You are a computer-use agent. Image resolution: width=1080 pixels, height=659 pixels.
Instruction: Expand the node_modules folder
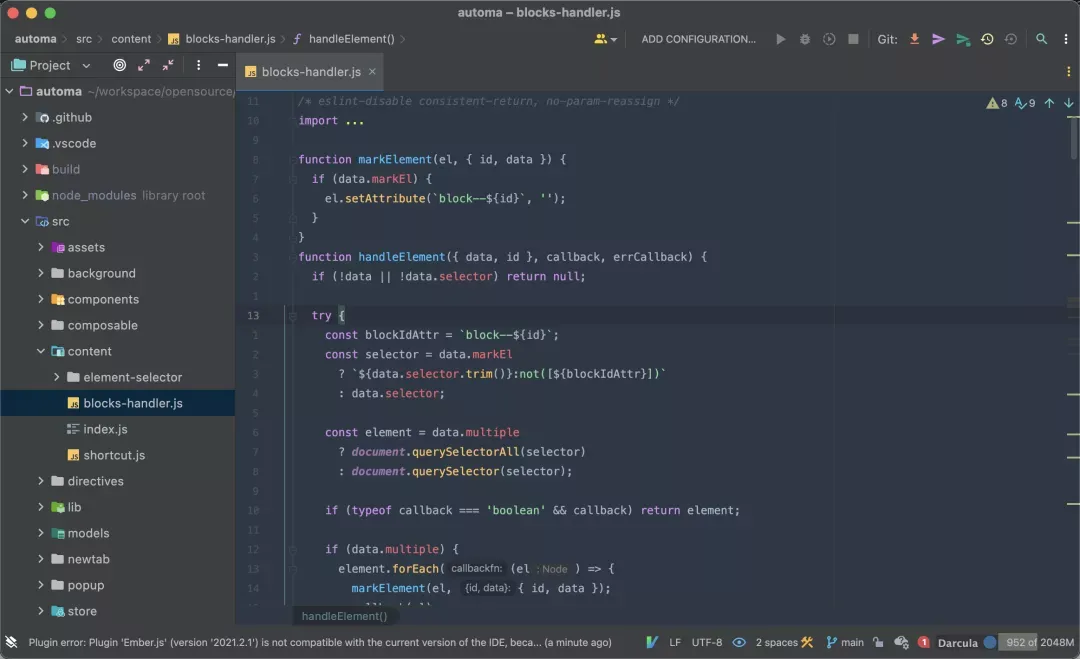25,195
